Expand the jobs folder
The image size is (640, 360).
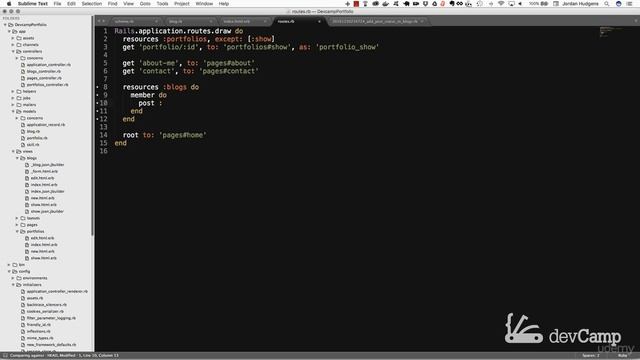(13, 98)
